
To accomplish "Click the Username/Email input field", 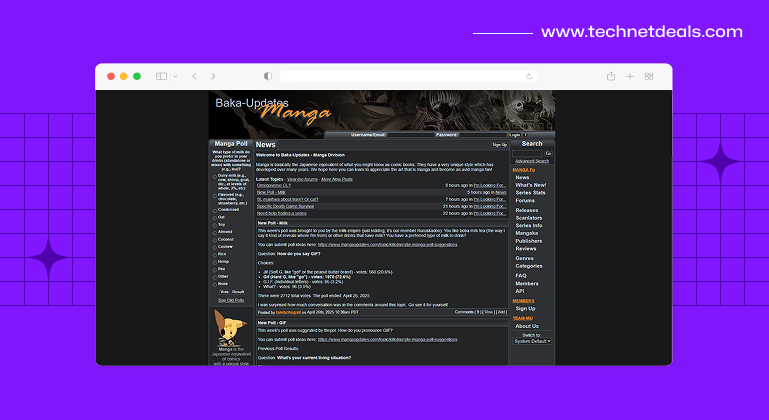I will [x=411, y=134].
